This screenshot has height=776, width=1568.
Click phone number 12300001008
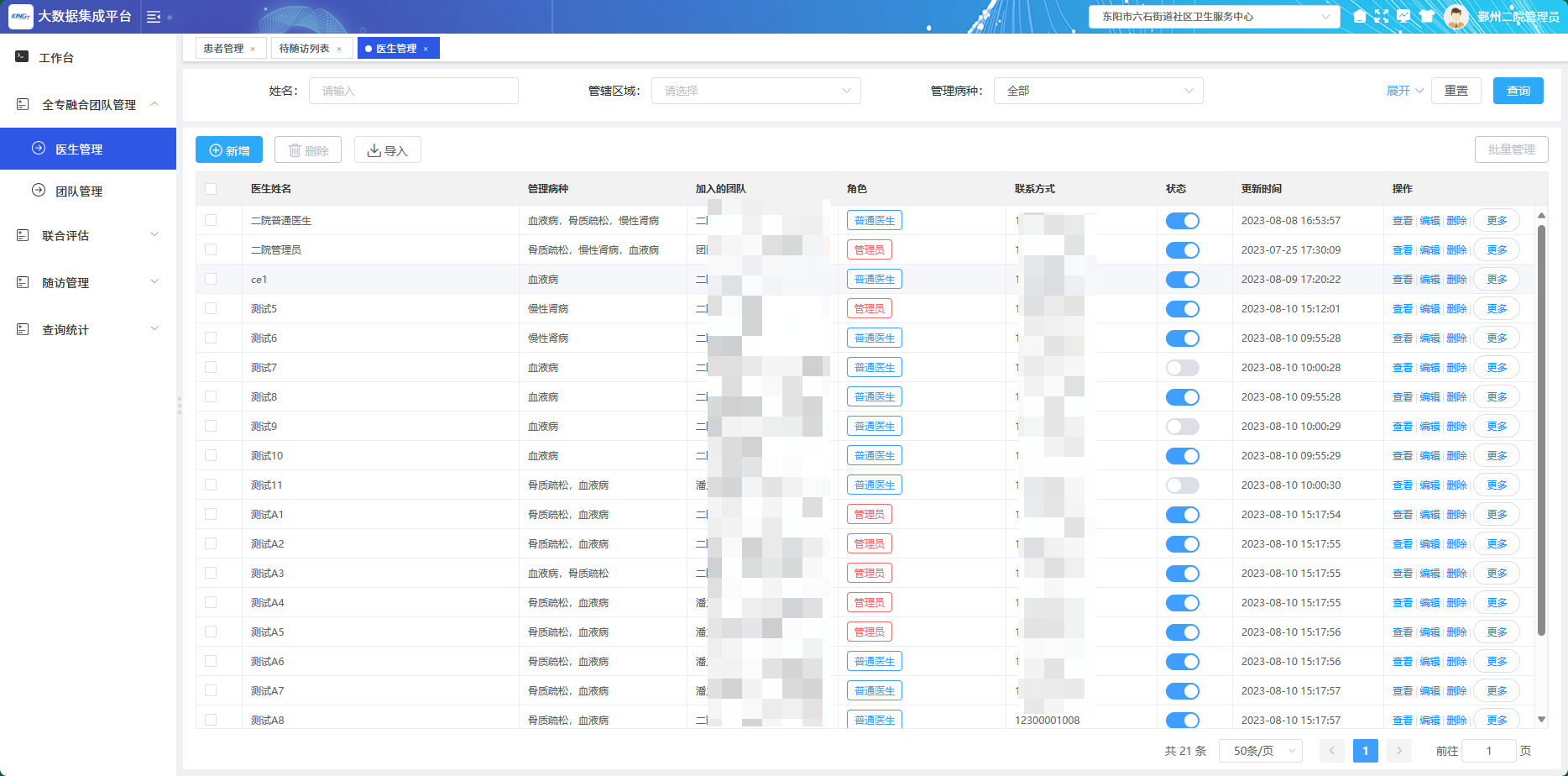[x=1047, y=721]
